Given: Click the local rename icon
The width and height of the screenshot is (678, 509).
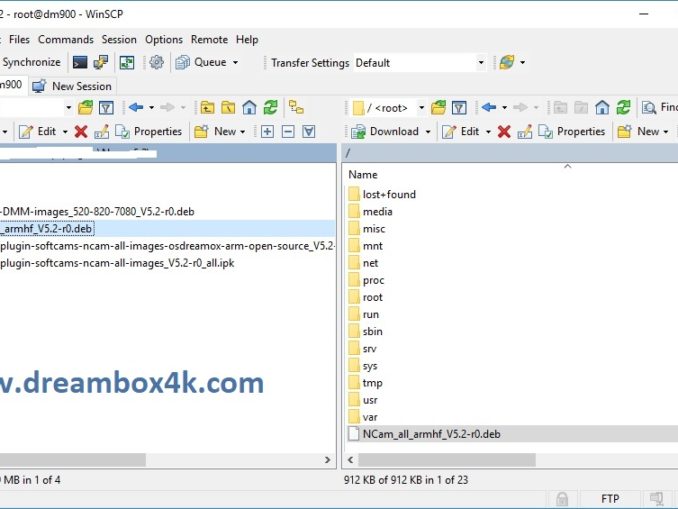Looking at the screenshot, I should [x=102, y=131].
